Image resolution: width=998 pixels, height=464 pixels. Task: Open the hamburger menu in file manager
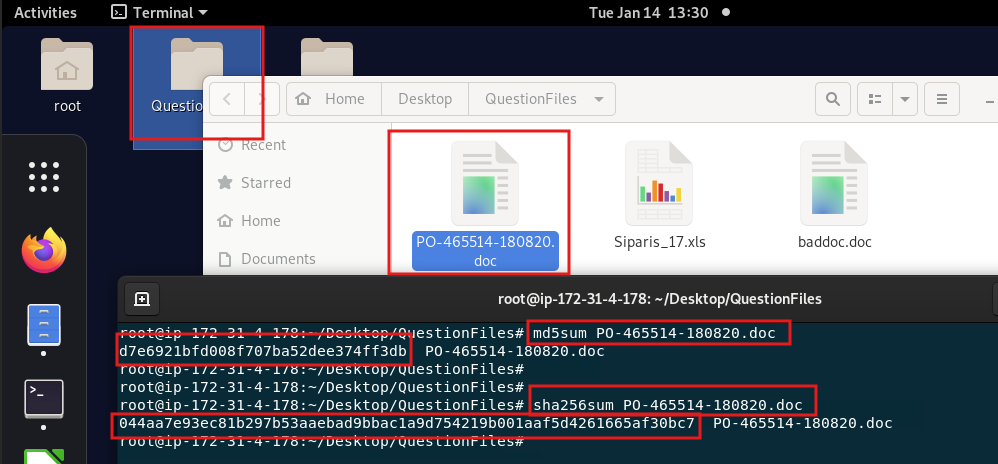941,99
